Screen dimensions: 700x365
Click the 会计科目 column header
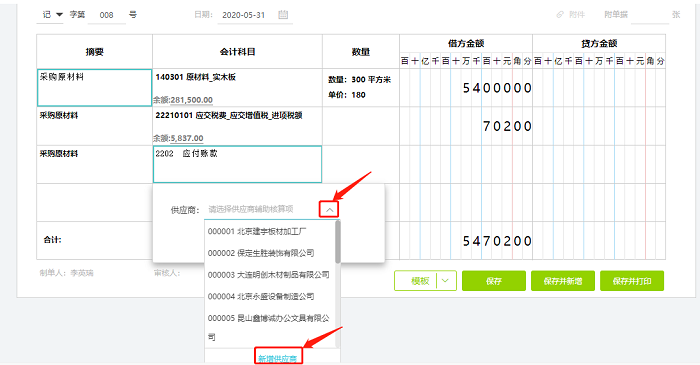tap(238, 52)
